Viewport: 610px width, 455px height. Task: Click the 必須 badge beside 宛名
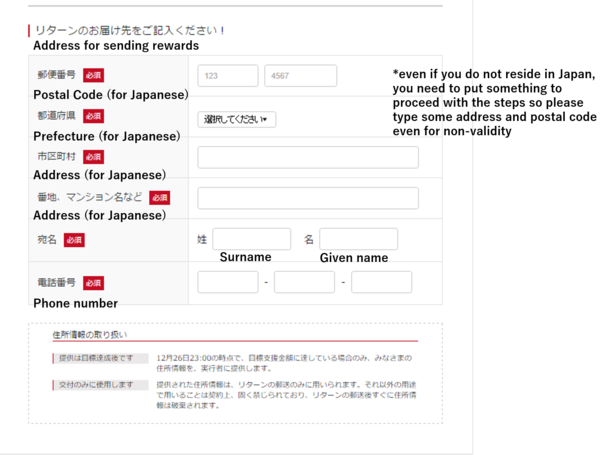point(74,240)
